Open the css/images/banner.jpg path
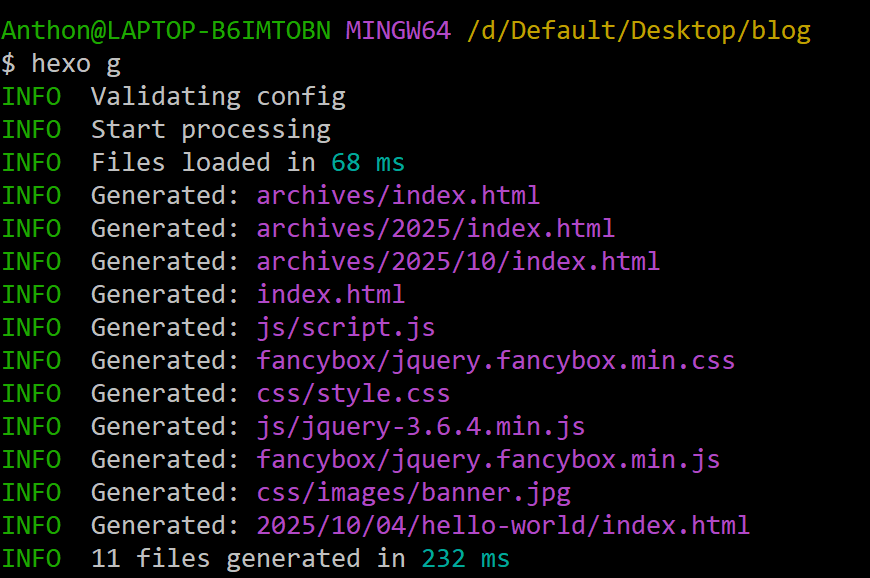The height and width of the screenshot is (578, 870). [413, 492]
